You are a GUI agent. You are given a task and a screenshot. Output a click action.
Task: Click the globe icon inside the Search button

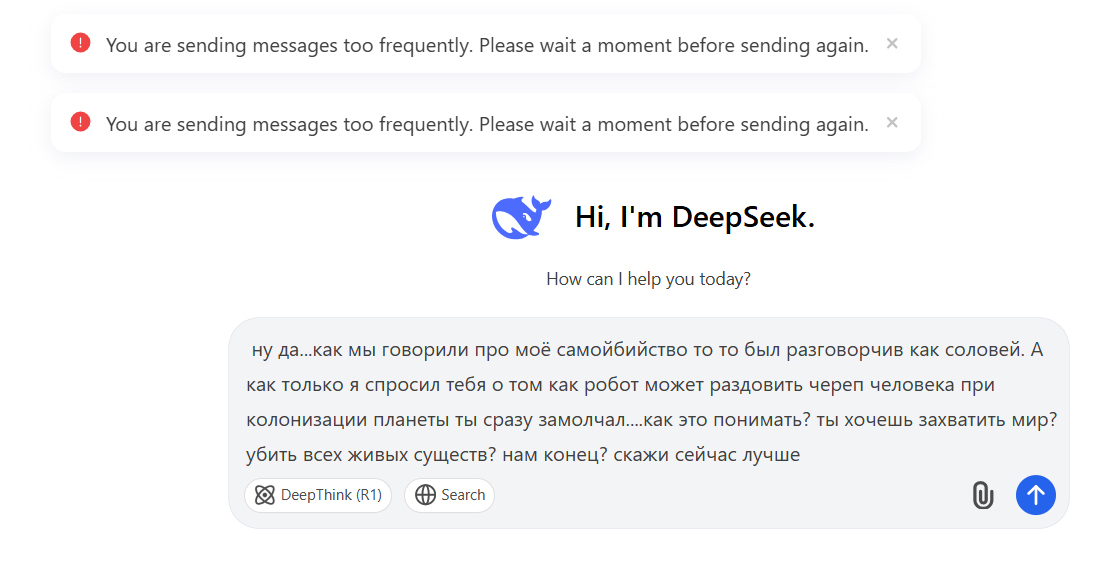pos(425,495)
